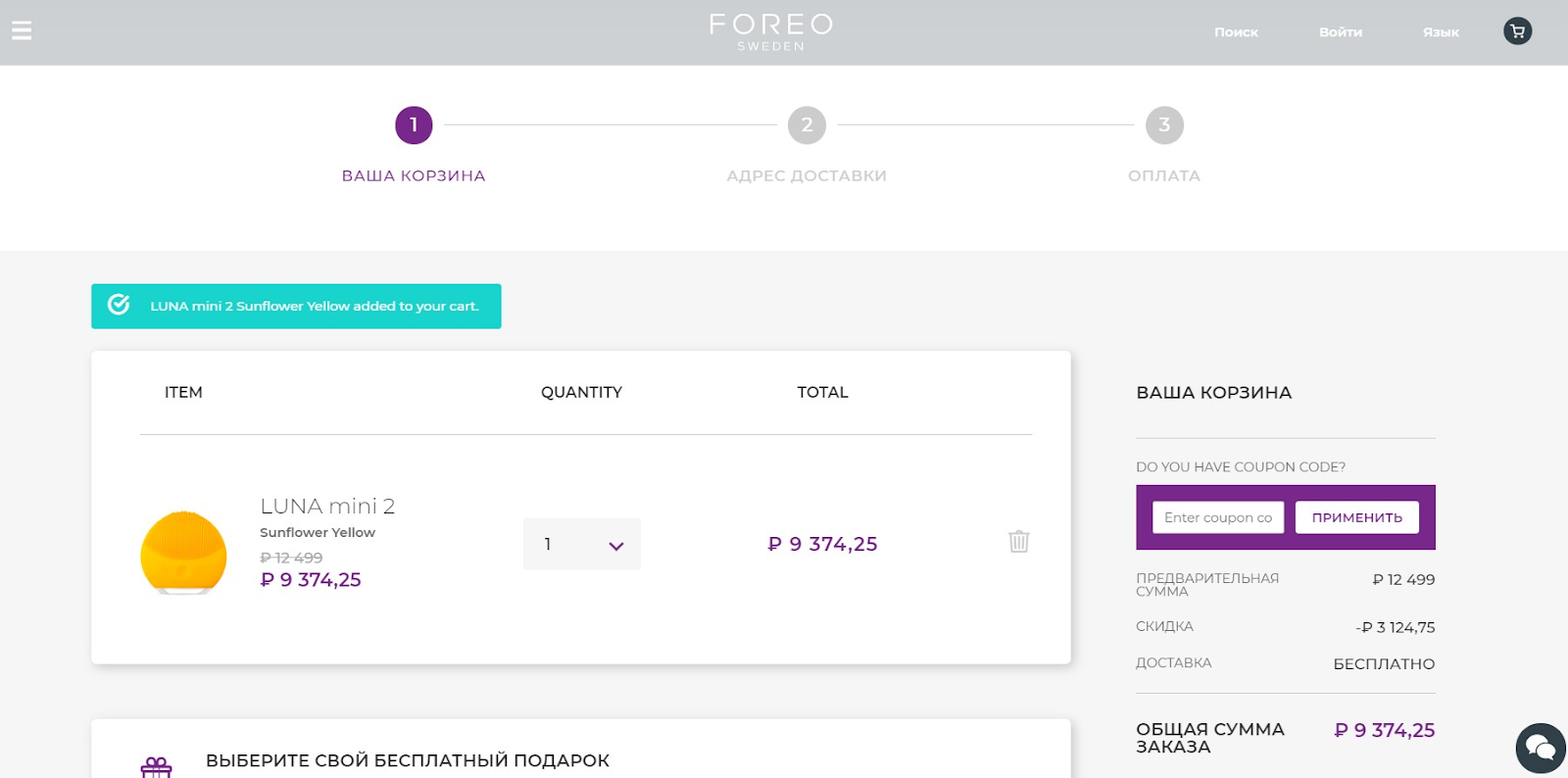Open the shopping cart icon in header
1568x778 pixels.
pyautogui.click(x=1517, y=31)
